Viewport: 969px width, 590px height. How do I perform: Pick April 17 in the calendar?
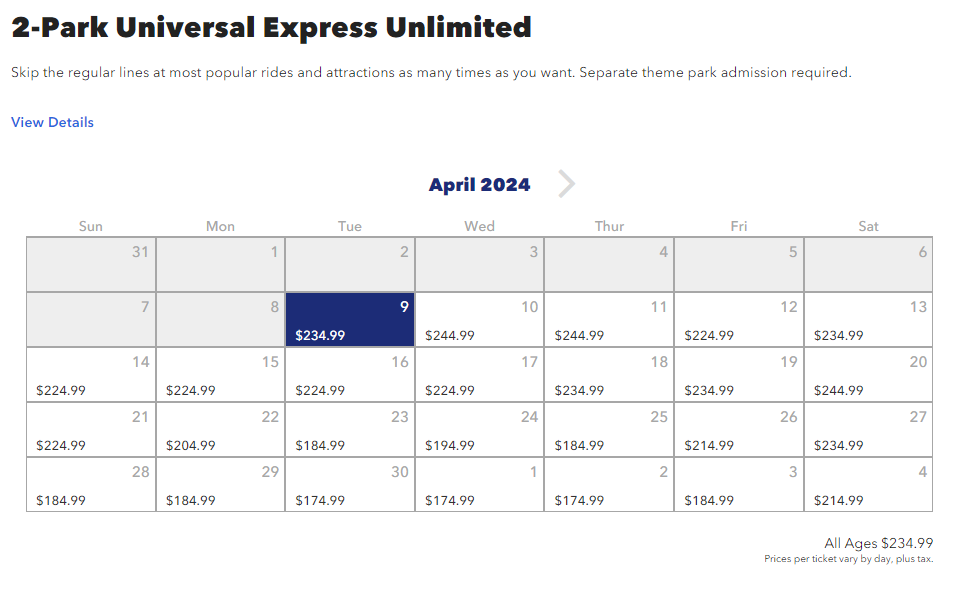(x=479, y=375)
